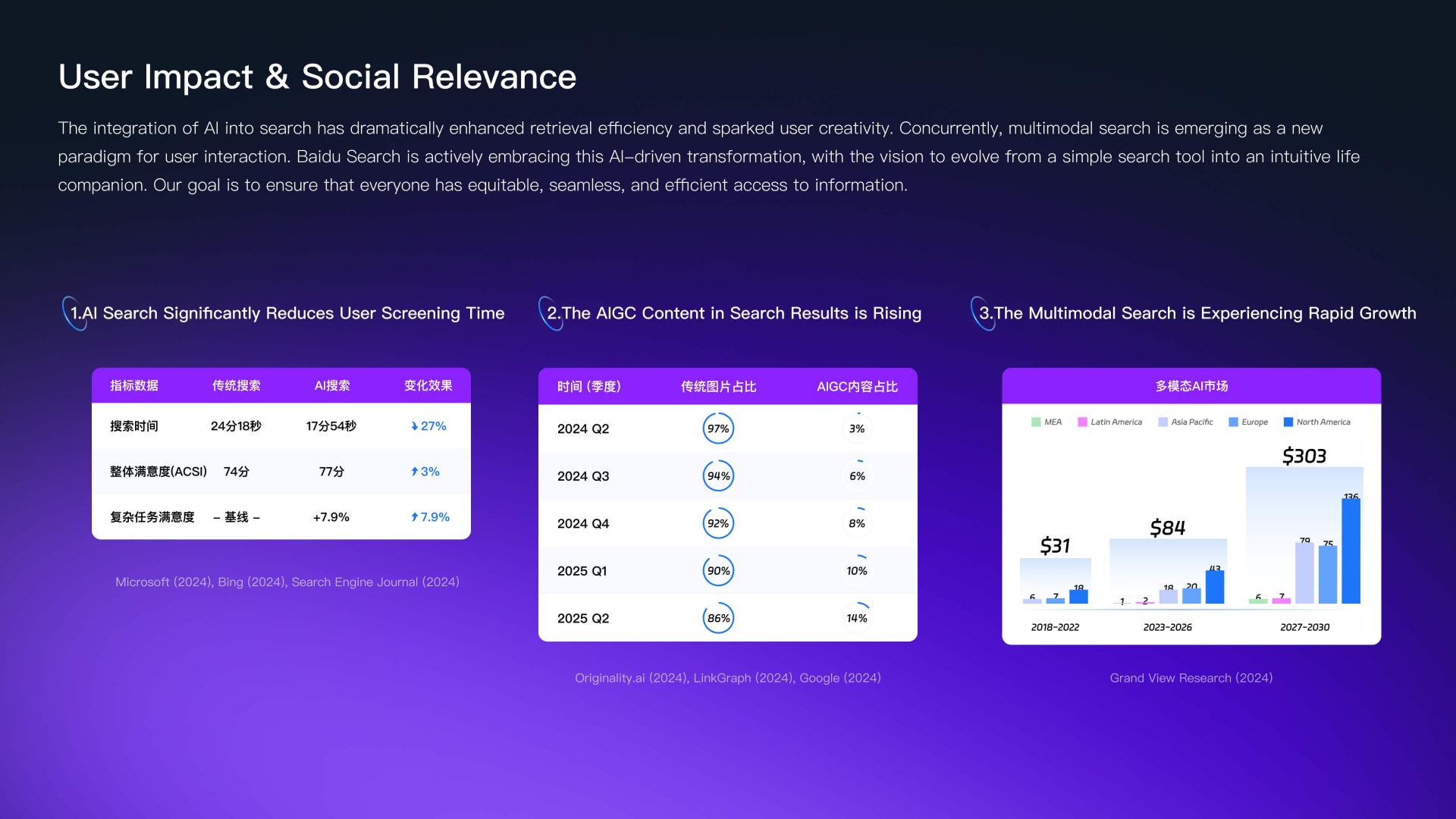This screenshot has height=819, width=1456.
Task: Click the 3% AIGC ring for 2024 Q2
Action: [857, 428]
